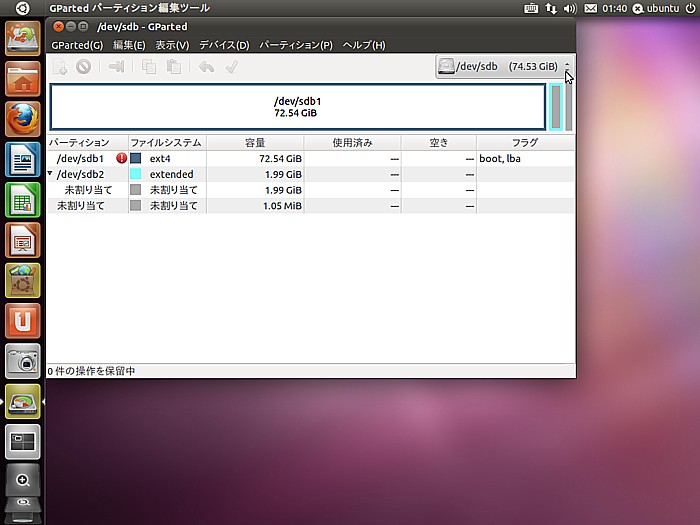Screen dimensions: 700x525
Task: Open the 表示(V) menu
Action: click(172, 45)
